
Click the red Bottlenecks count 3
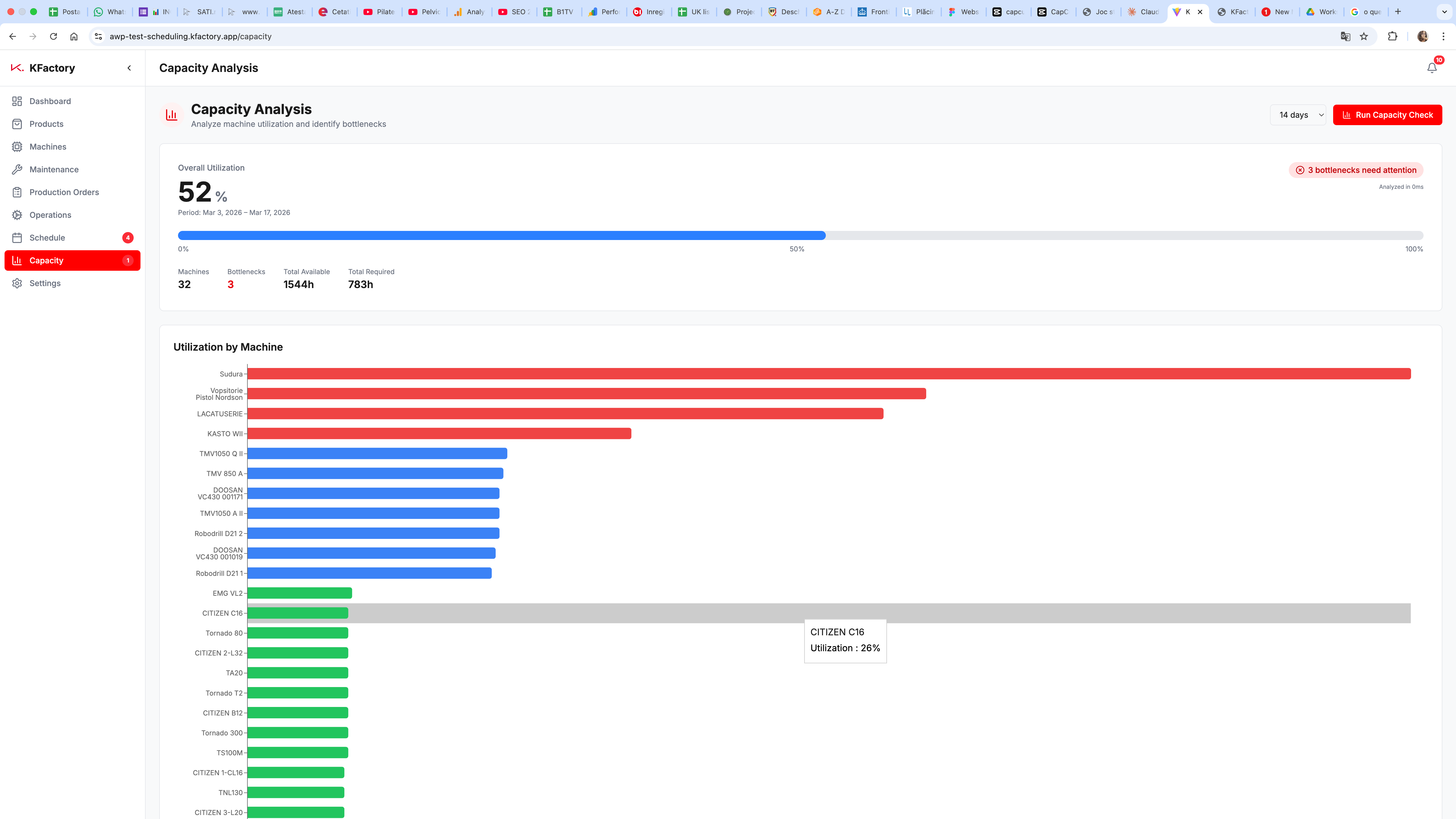[231, 284]
